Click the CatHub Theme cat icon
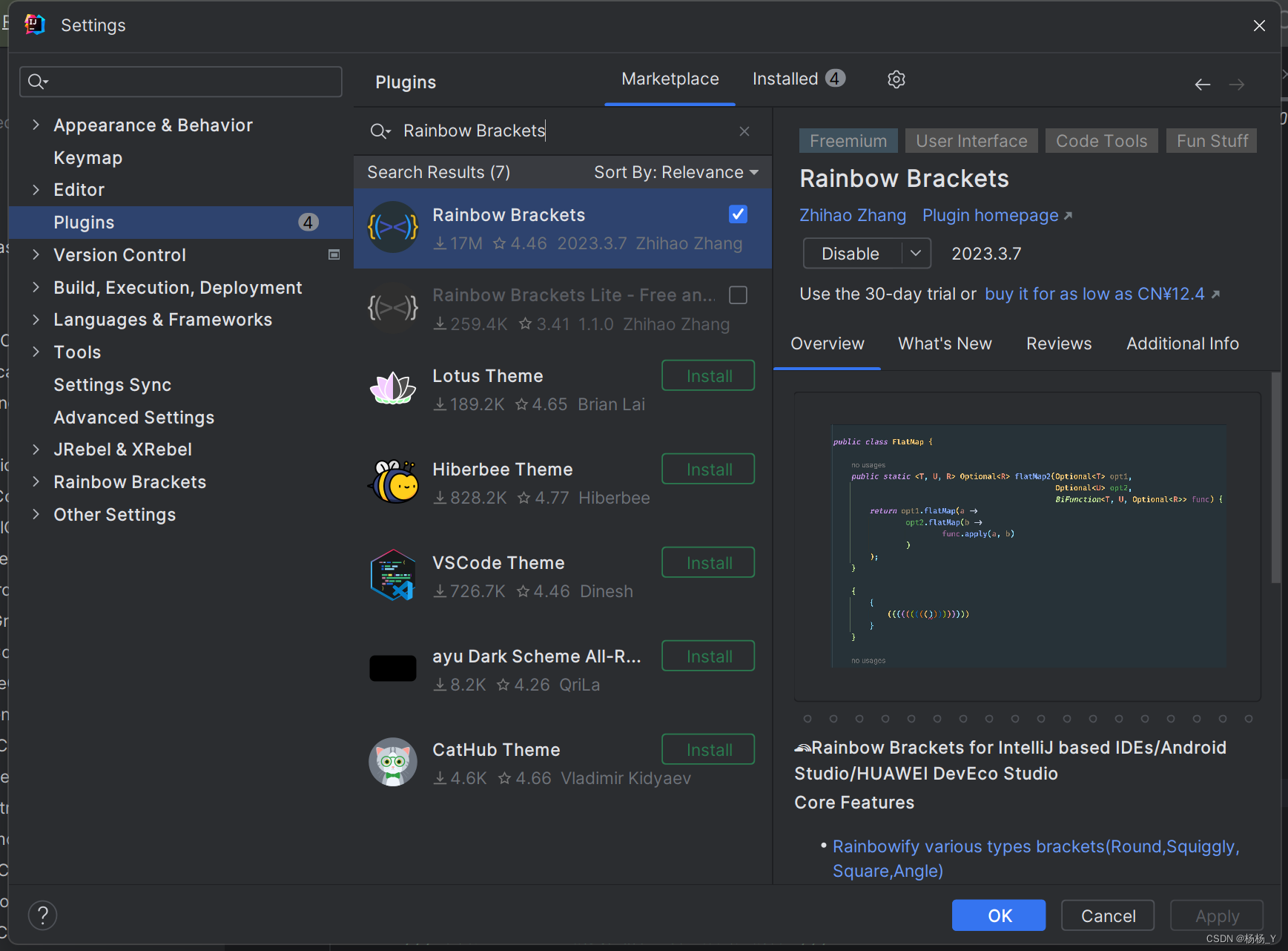This screenshot has height=951, width=1288. coord(393,762)
